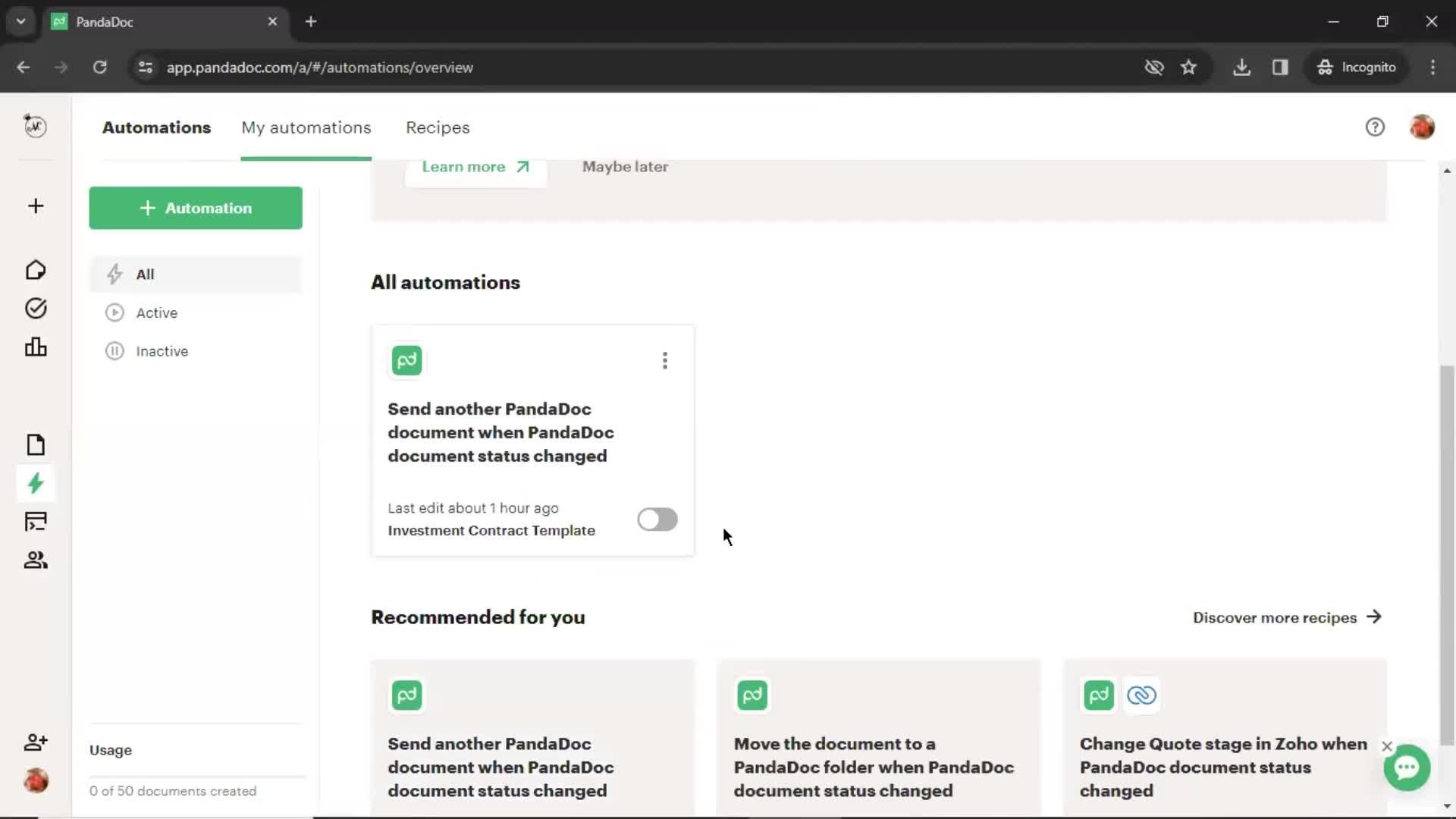This screenshot has height=819, width=1456.
Task: Switch to the Recipes tab
Action: (438, 127)
